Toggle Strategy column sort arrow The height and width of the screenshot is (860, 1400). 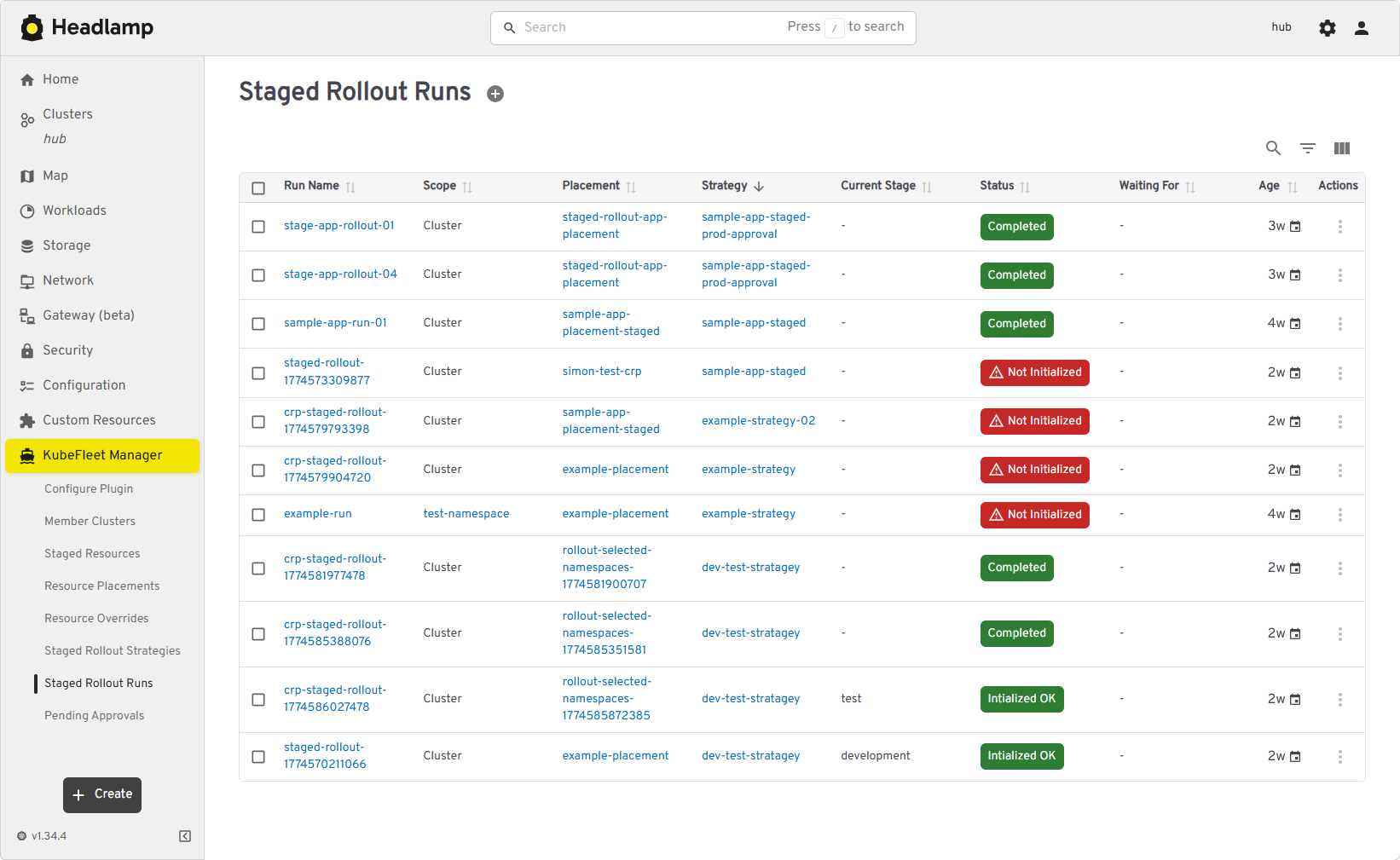759,187
